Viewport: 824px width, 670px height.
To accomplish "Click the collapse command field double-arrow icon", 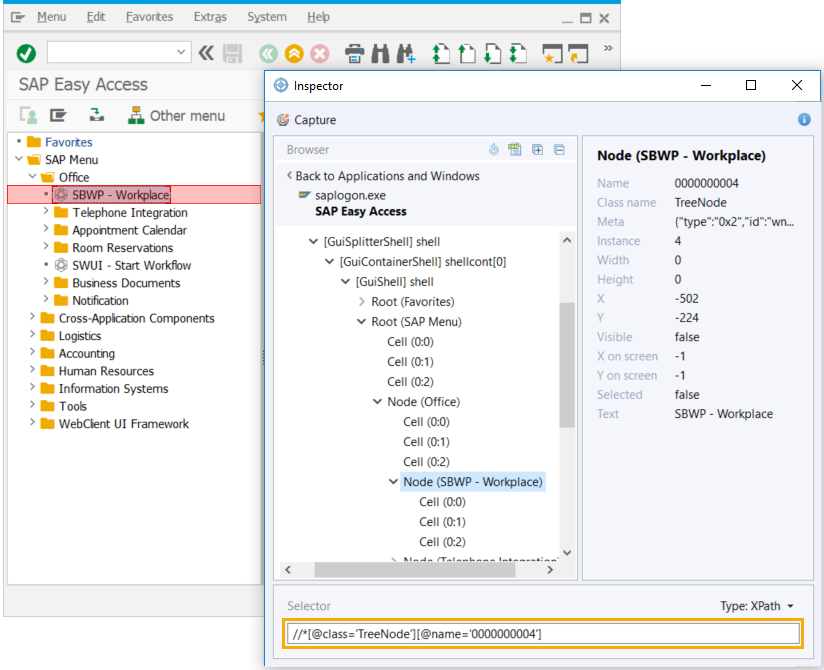I will click(206, 53).
